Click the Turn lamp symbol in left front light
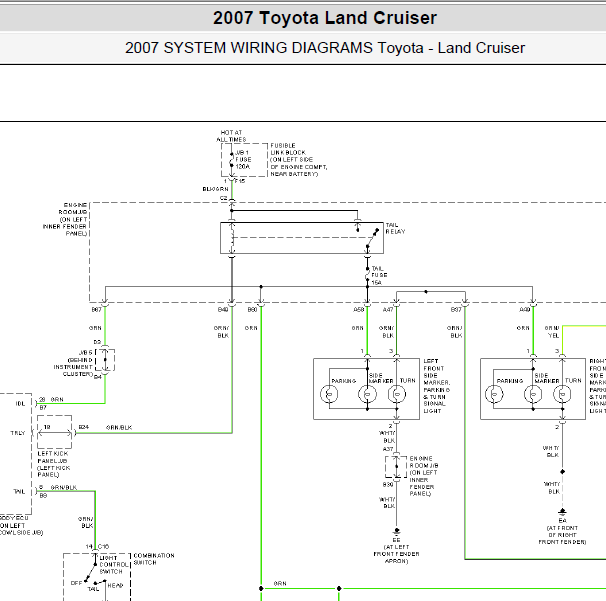Screen dimensions: 606x601 (397, 394)
